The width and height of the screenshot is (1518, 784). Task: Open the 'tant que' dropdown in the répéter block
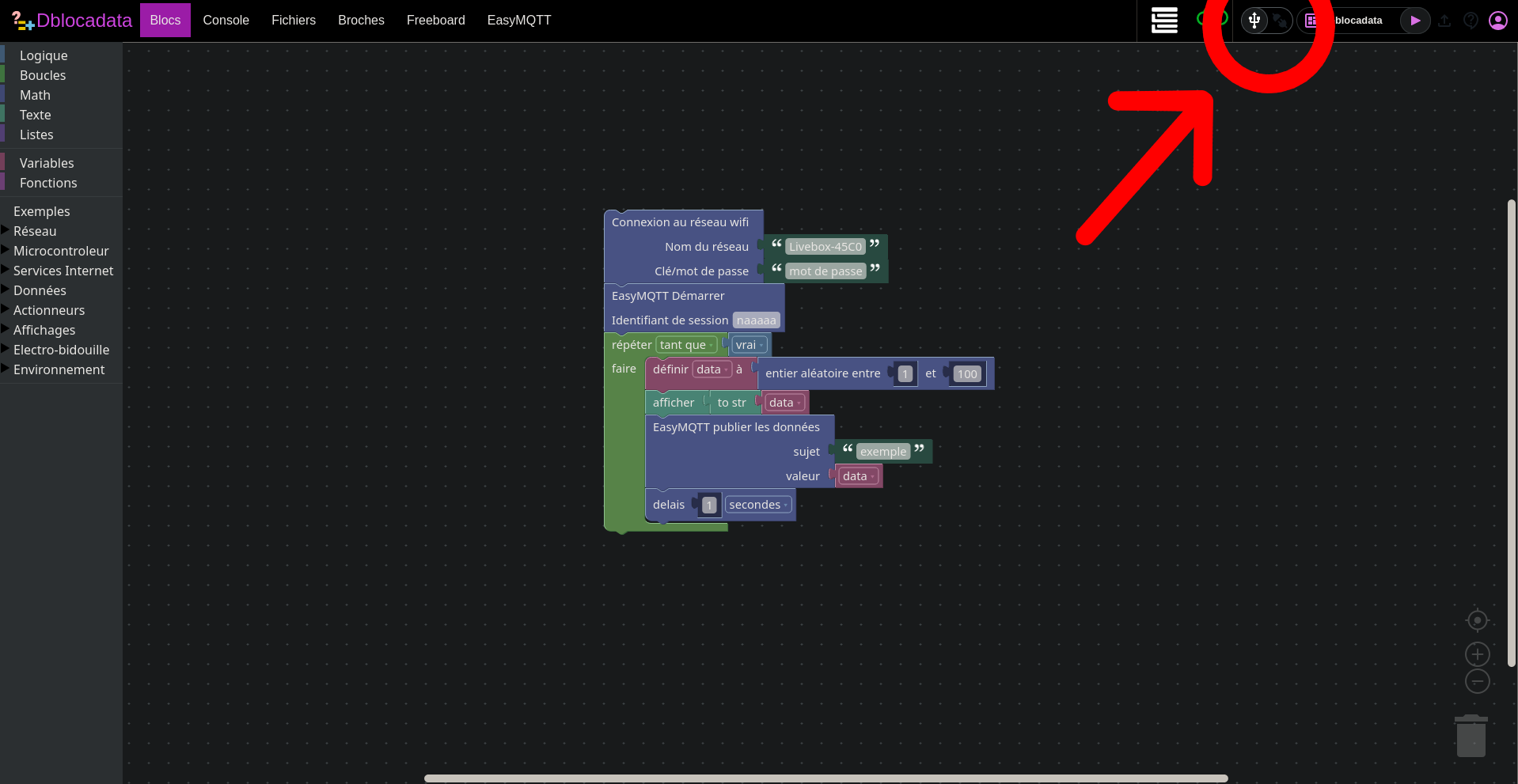click(686, 345)
